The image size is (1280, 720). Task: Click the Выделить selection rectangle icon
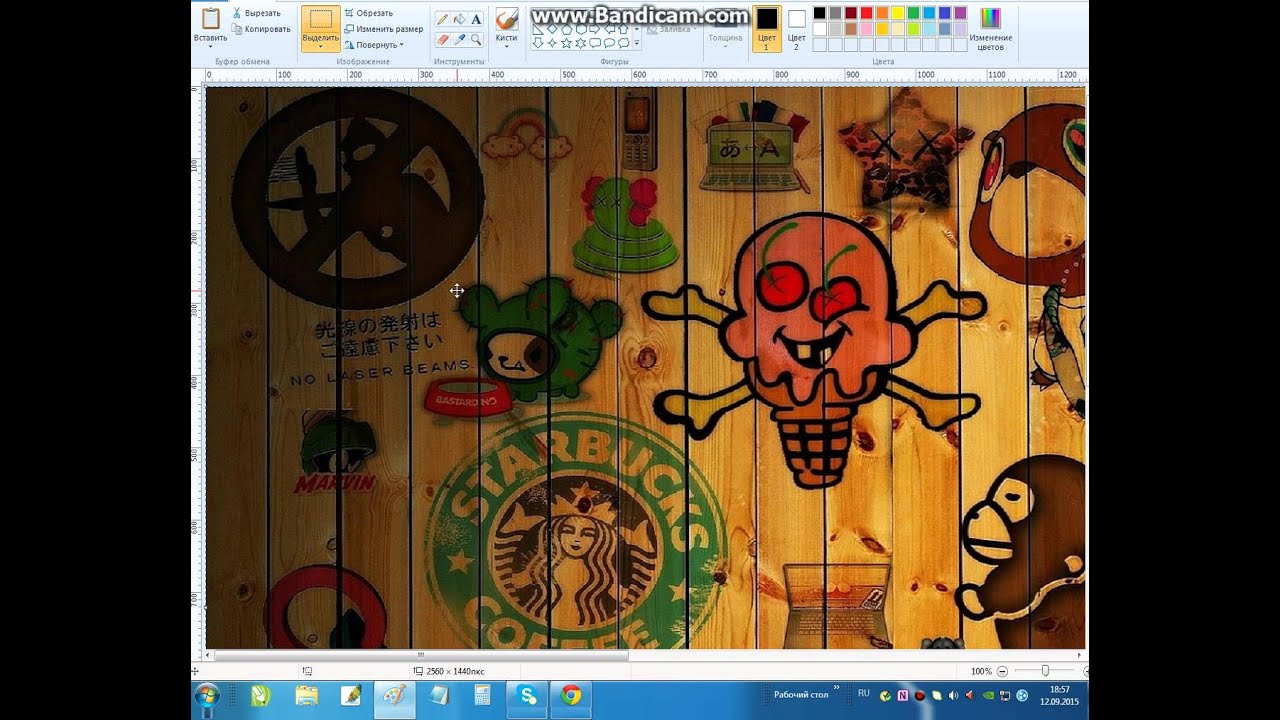320,20
